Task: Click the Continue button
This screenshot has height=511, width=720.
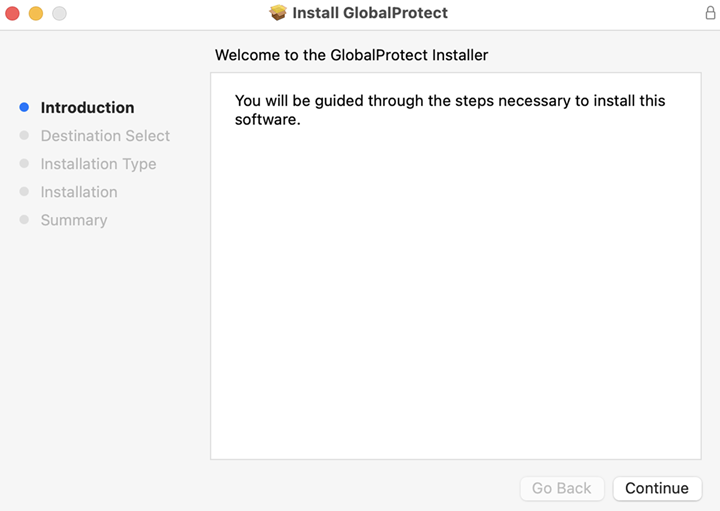Action: point(657,488)
